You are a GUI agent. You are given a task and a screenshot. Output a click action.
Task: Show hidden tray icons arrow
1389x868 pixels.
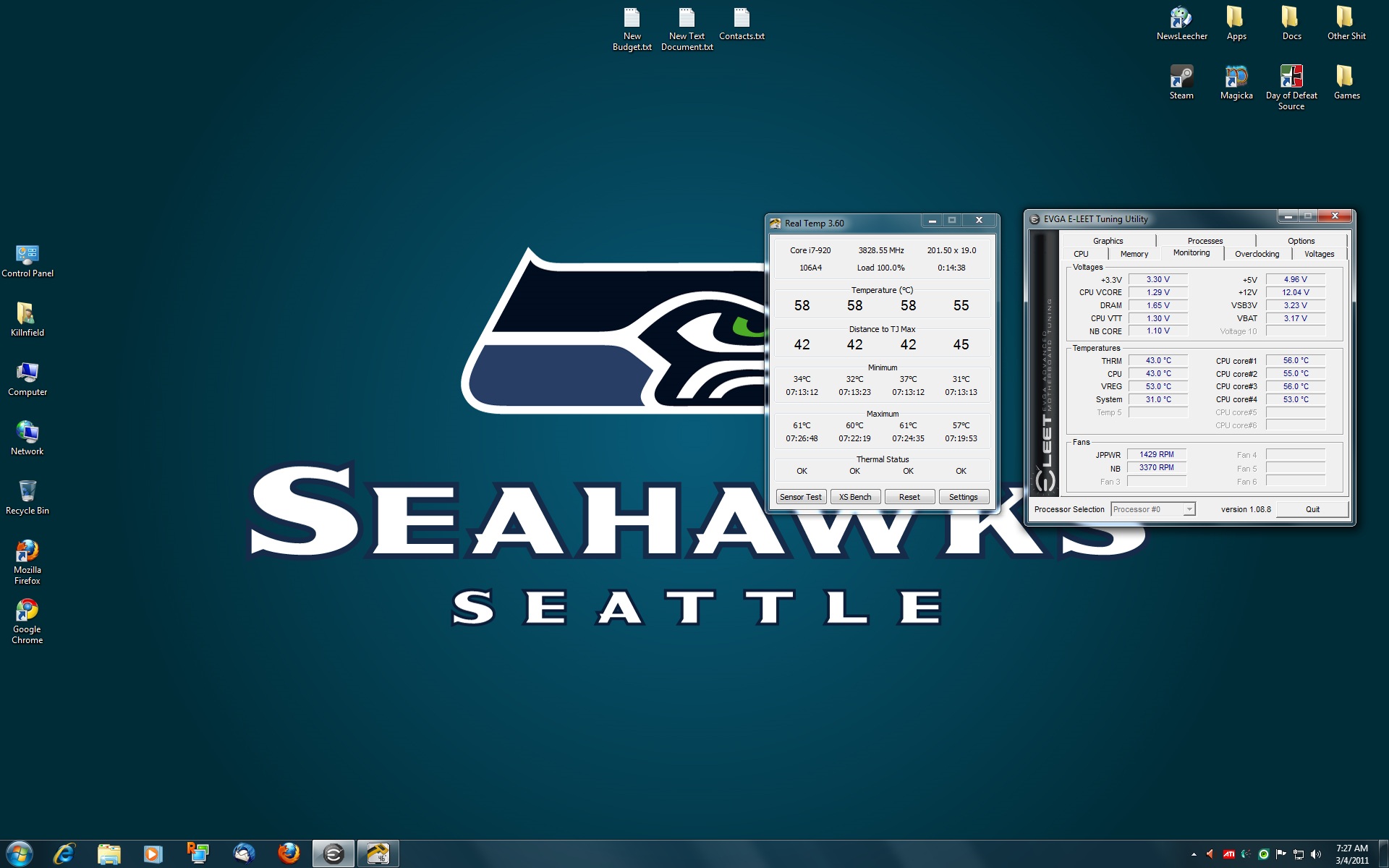click(x=1194, y=854)
